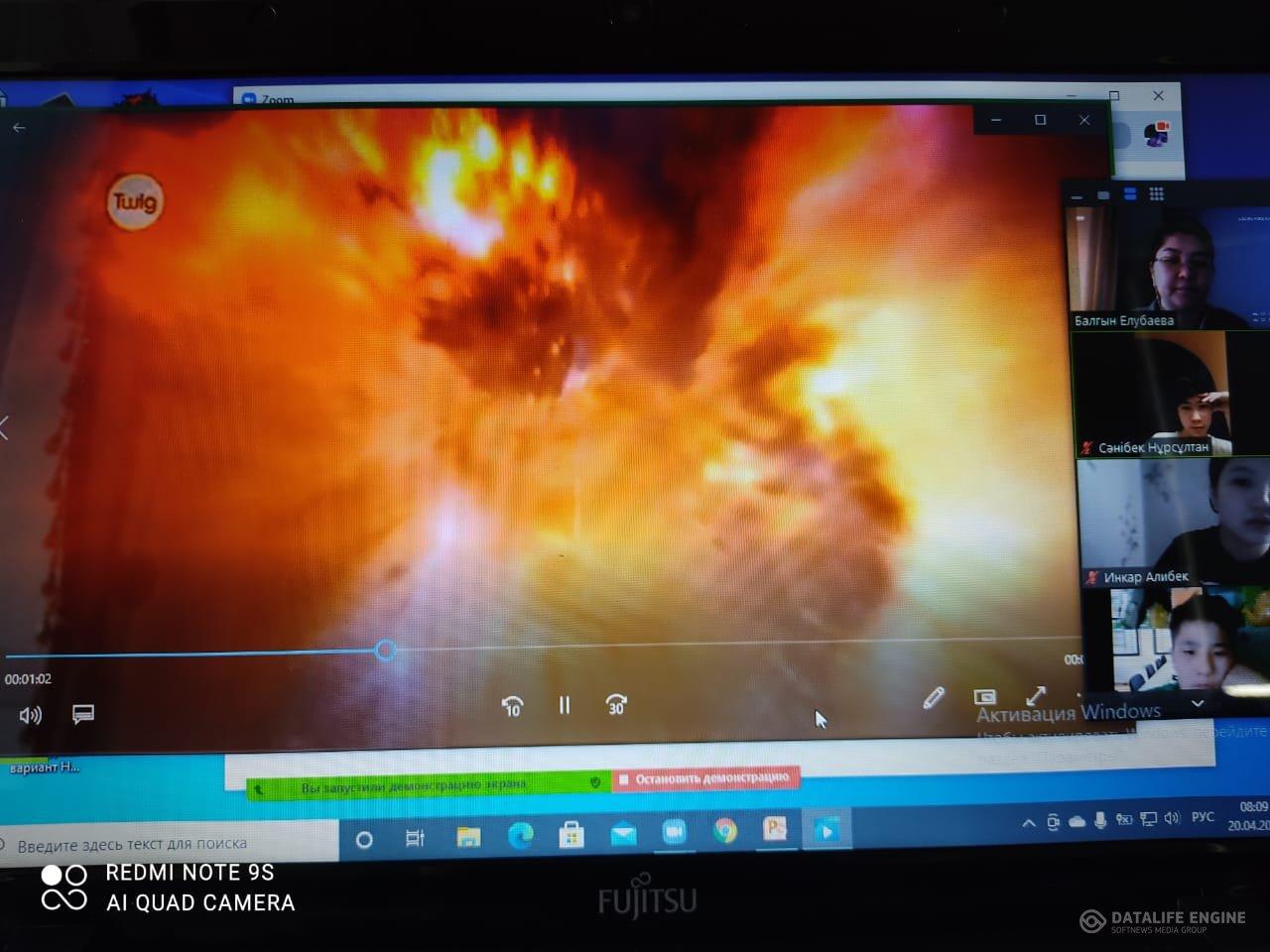Click the Windows taskbar search field
This screenshot has height=952, width=1270.
(169, 844)
